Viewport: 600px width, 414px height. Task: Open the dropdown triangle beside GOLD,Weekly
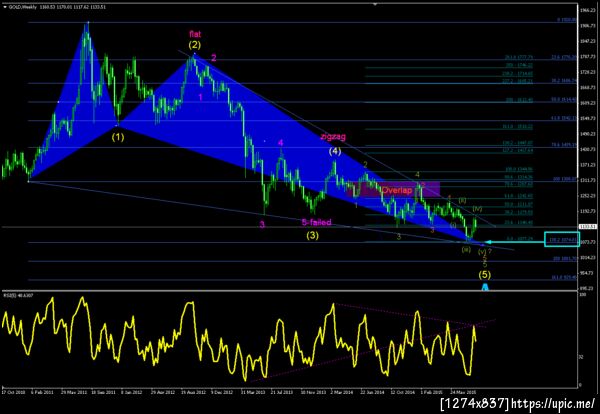click(4, 7)
